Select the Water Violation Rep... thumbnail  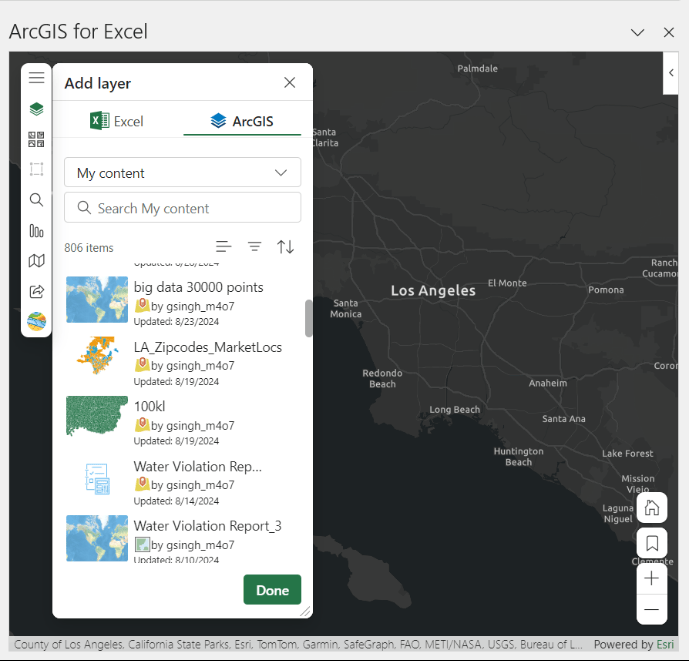(97, 479)
